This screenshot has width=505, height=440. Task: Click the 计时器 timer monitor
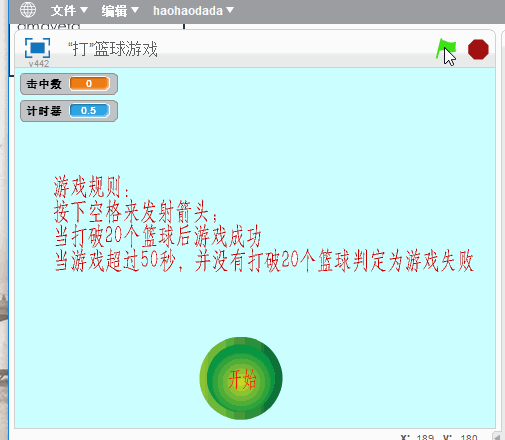[x=69, y=111]
